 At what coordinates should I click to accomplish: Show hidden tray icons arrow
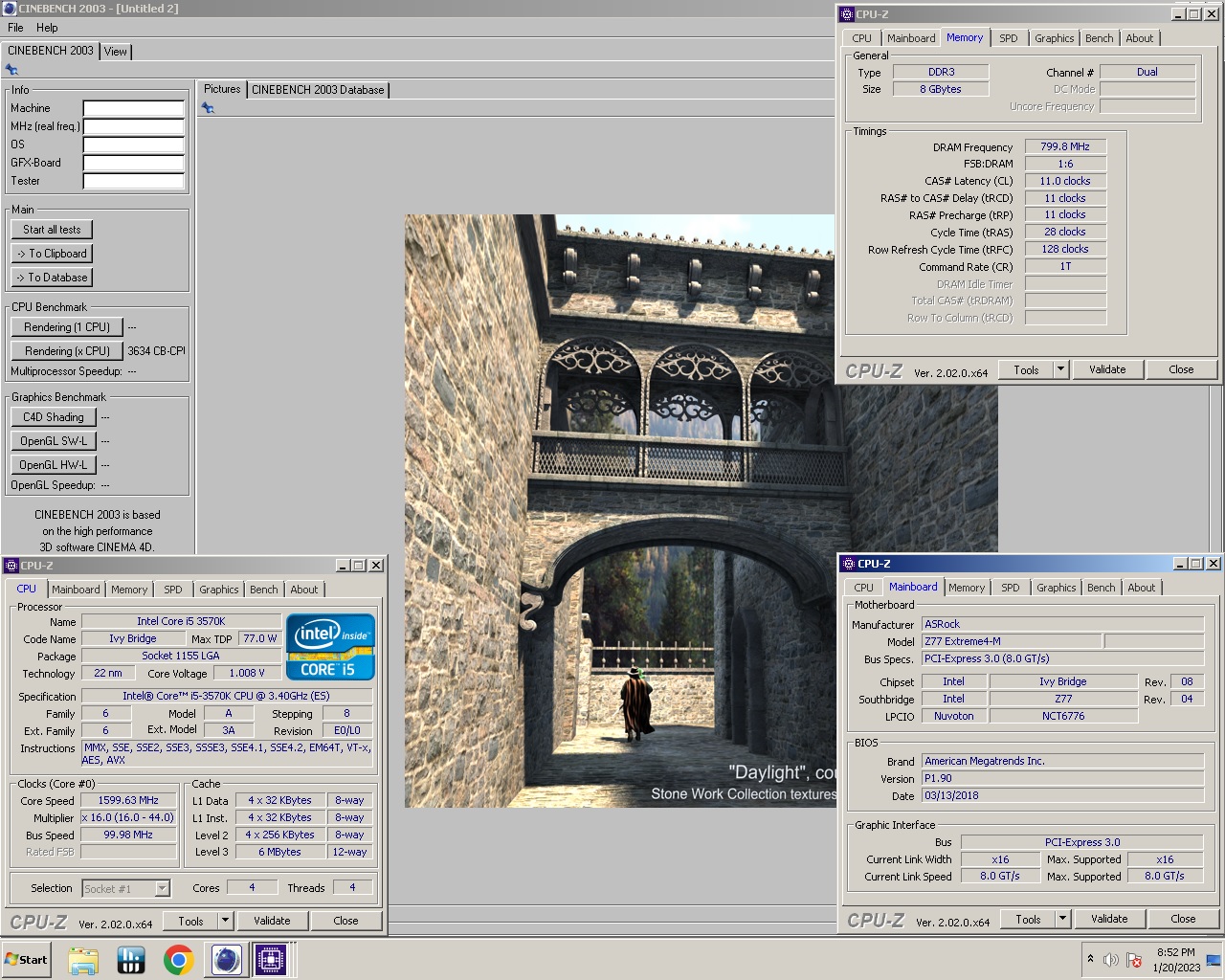pyautogui.click(x=1090, y=959)
